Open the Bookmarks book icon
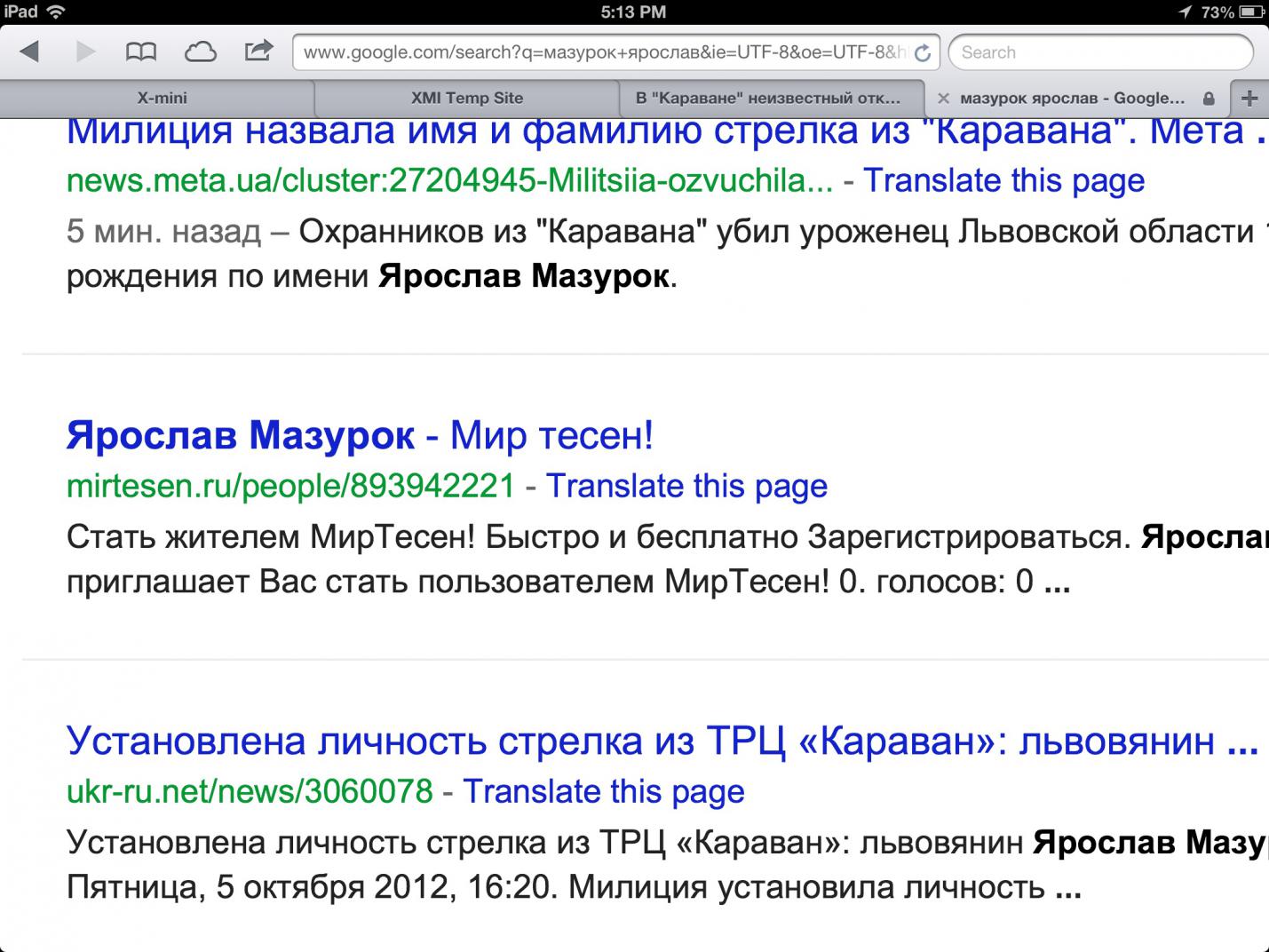1269x952 pixels. [x=140, y=52]
